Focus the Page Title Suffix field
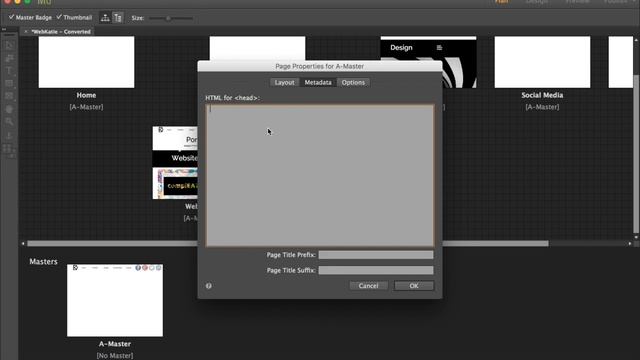 pos(376,270)
